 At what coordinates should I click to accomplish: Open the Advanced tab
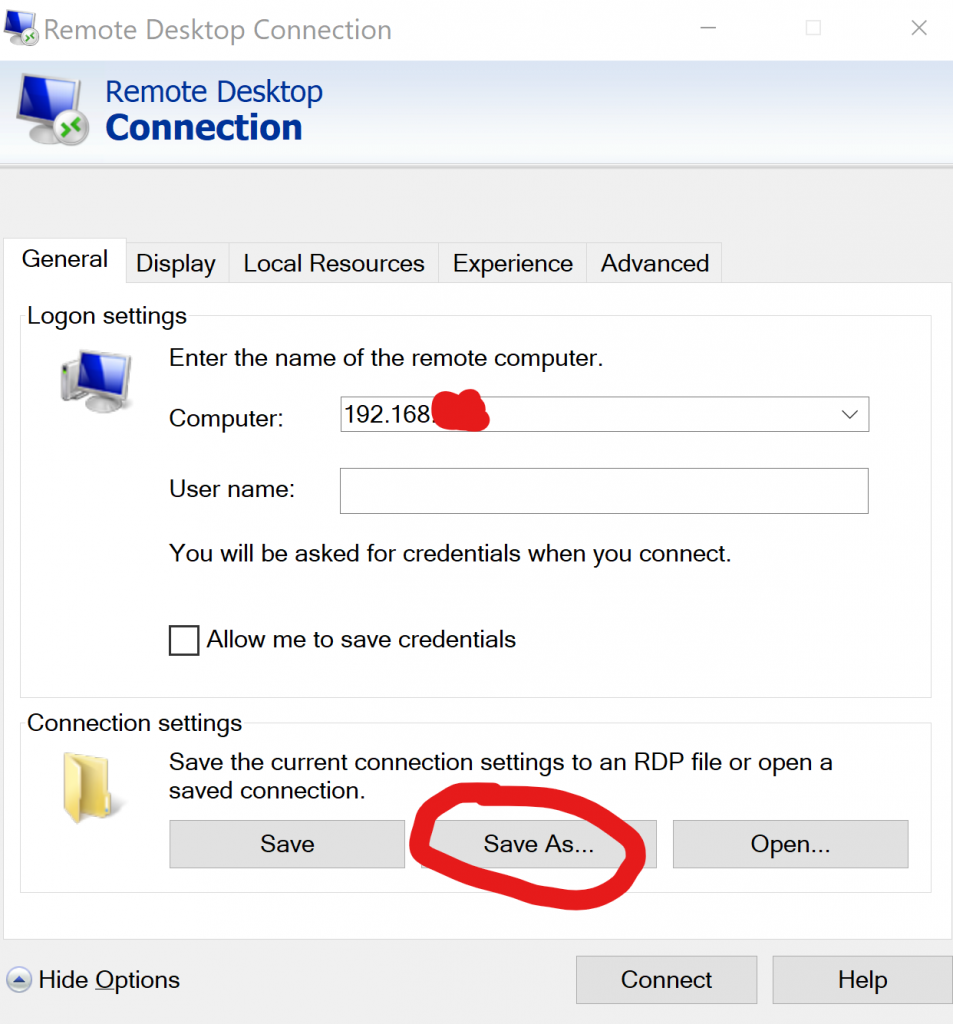[x=654, y=263]
